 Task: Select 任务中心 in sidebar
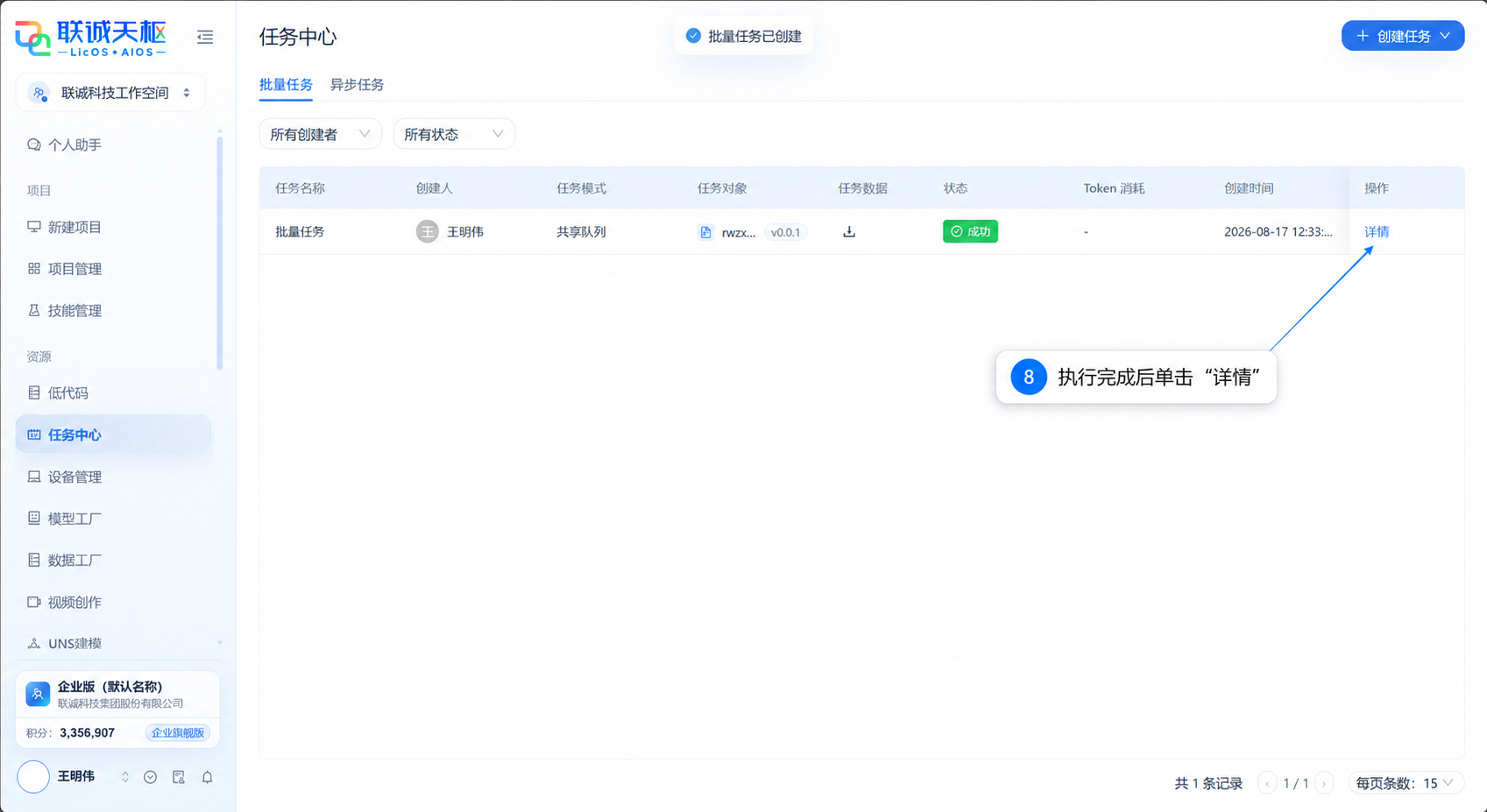coord(113,435)
